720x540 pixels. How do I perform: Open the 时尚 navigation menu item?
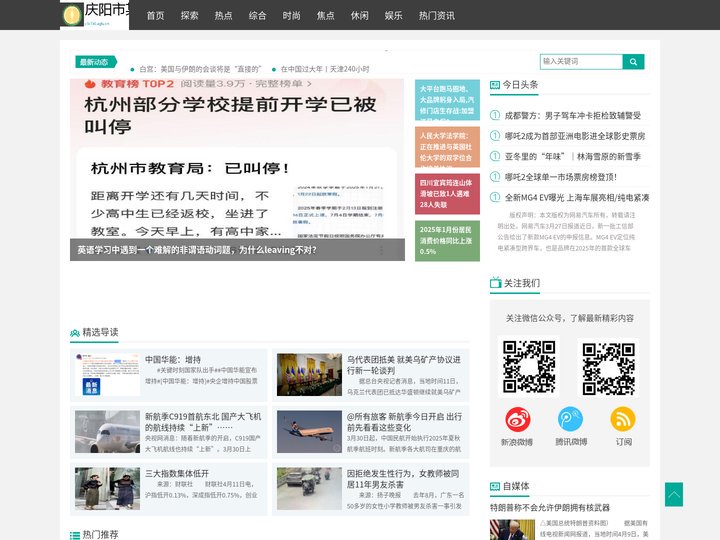[x=291, y=16]
